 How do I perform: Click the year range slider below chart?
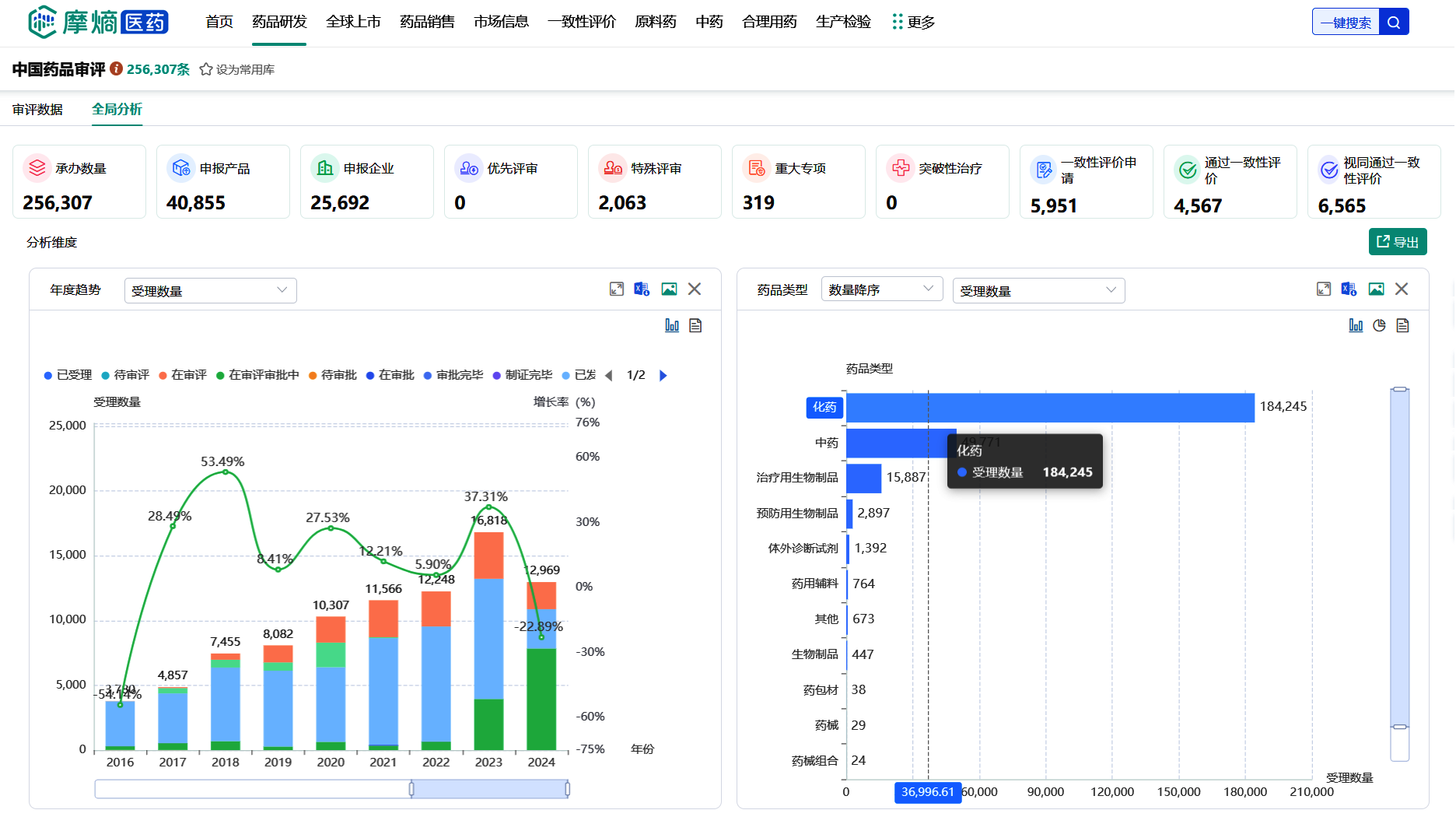(x=488, y=789)
